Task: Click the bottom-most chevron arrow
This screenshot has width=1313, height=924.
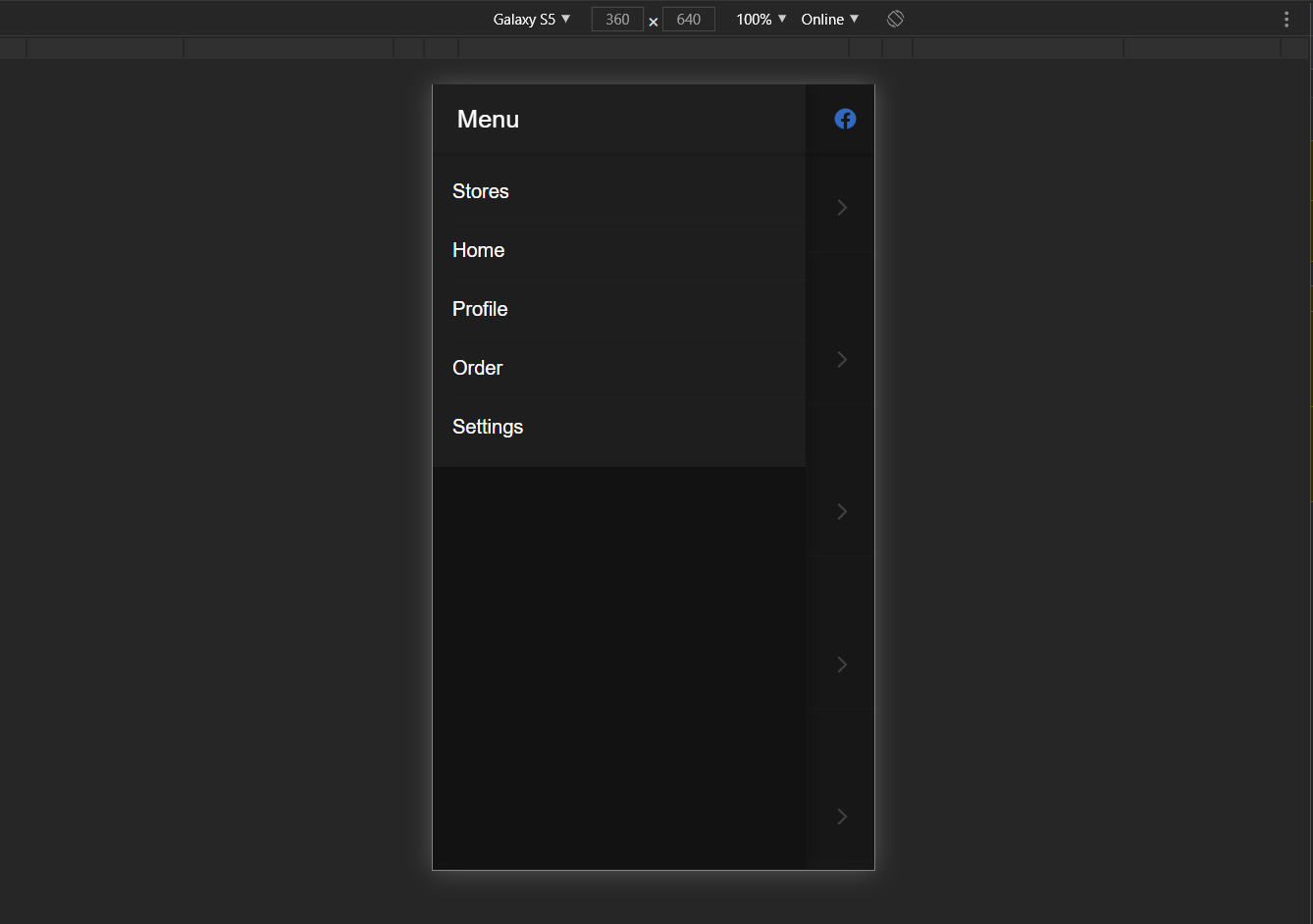Action: point(842,816)
